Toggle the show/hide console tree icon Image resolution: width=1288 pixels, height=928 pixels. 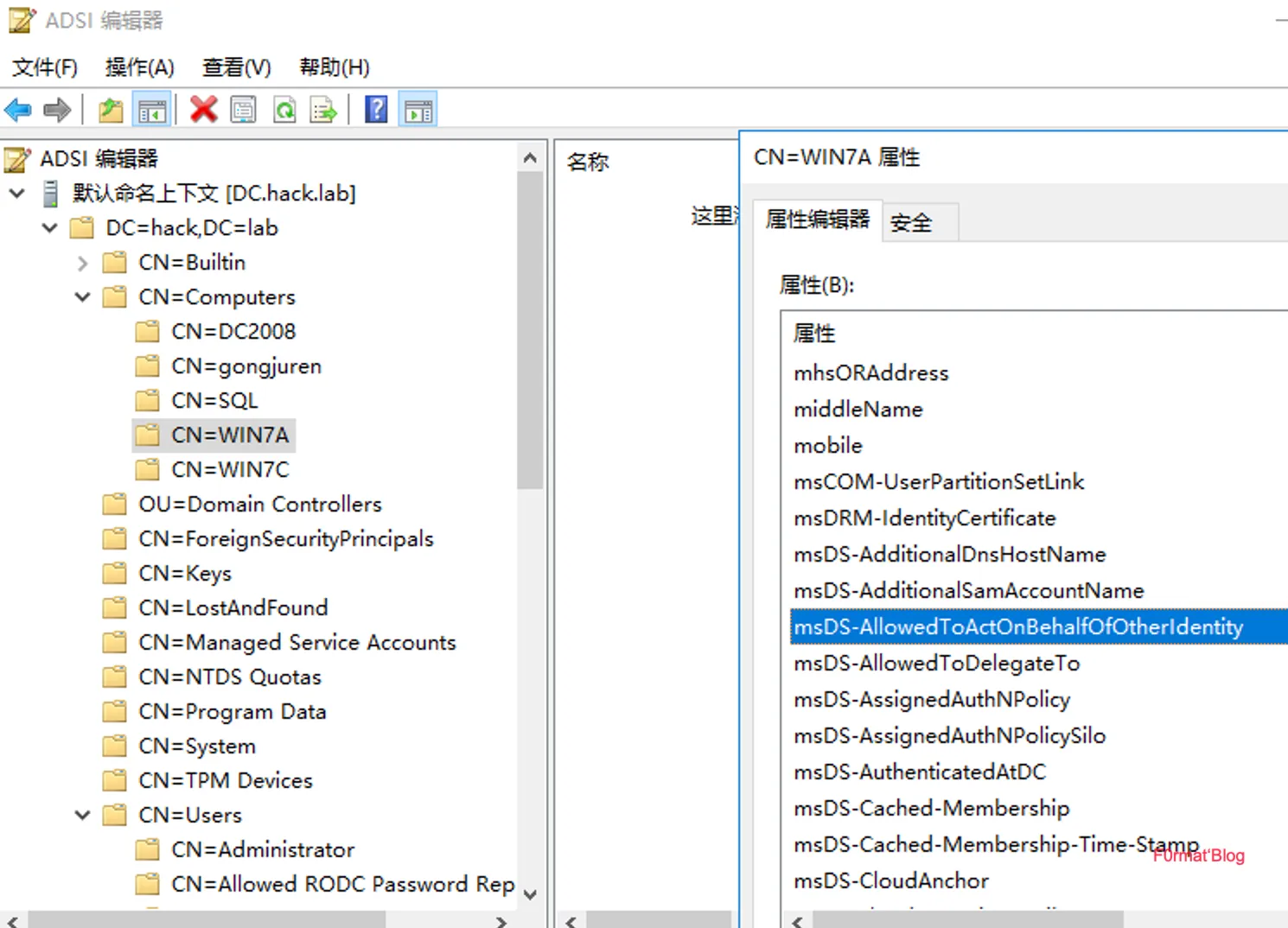[152, 110]
